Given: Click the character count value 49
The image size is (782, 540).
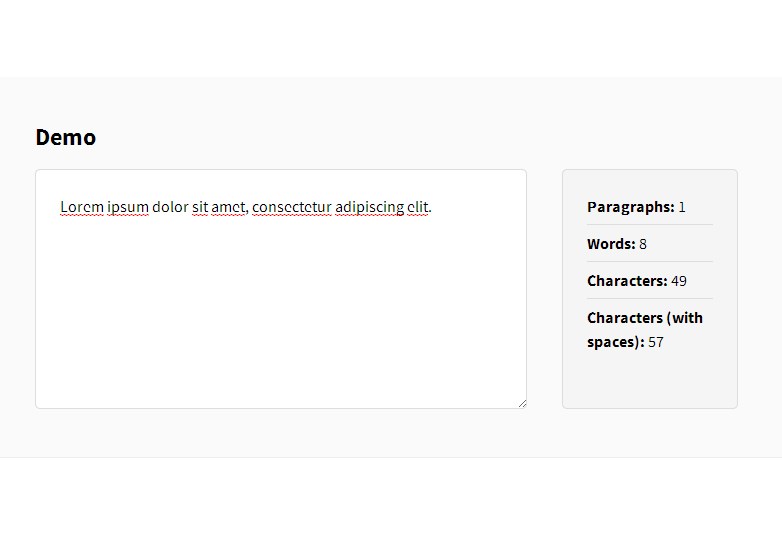Looking at the screenshot, I should tap(679, 281).
